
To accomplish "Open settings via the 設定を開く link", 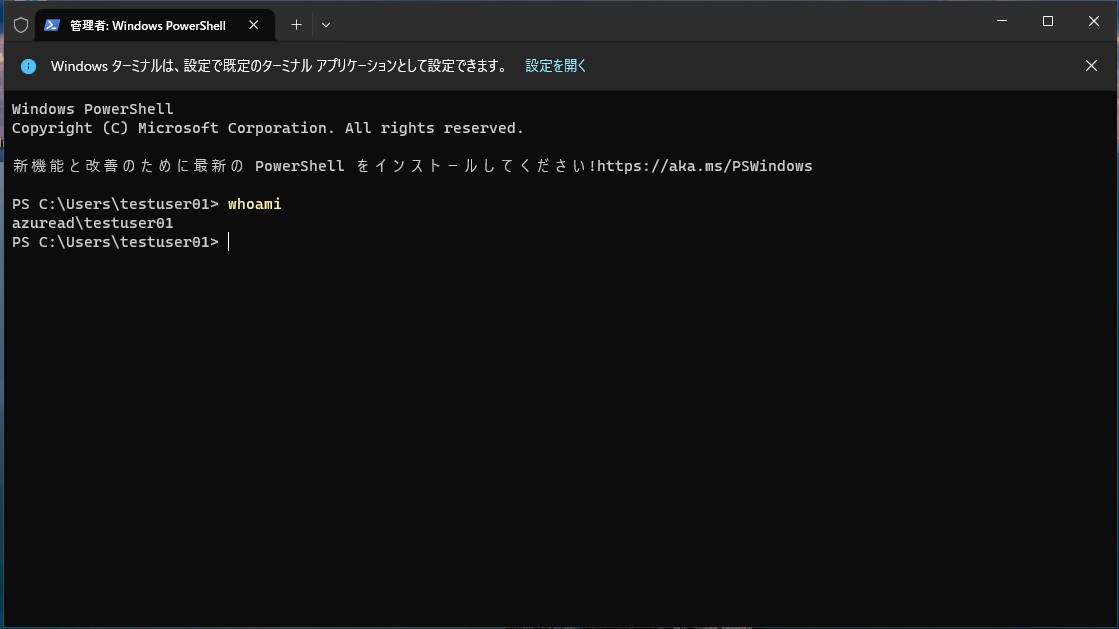I will [x=556, y=66].
